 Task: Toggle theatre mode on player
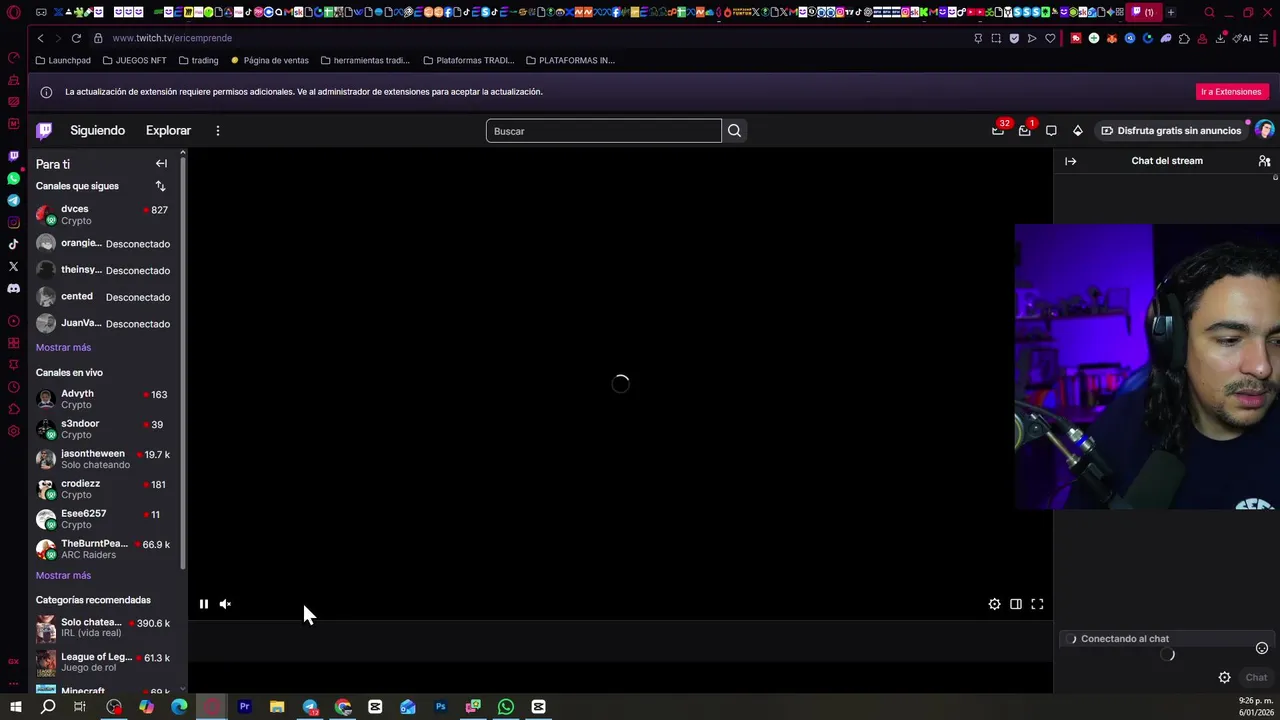click(1015, 604)
